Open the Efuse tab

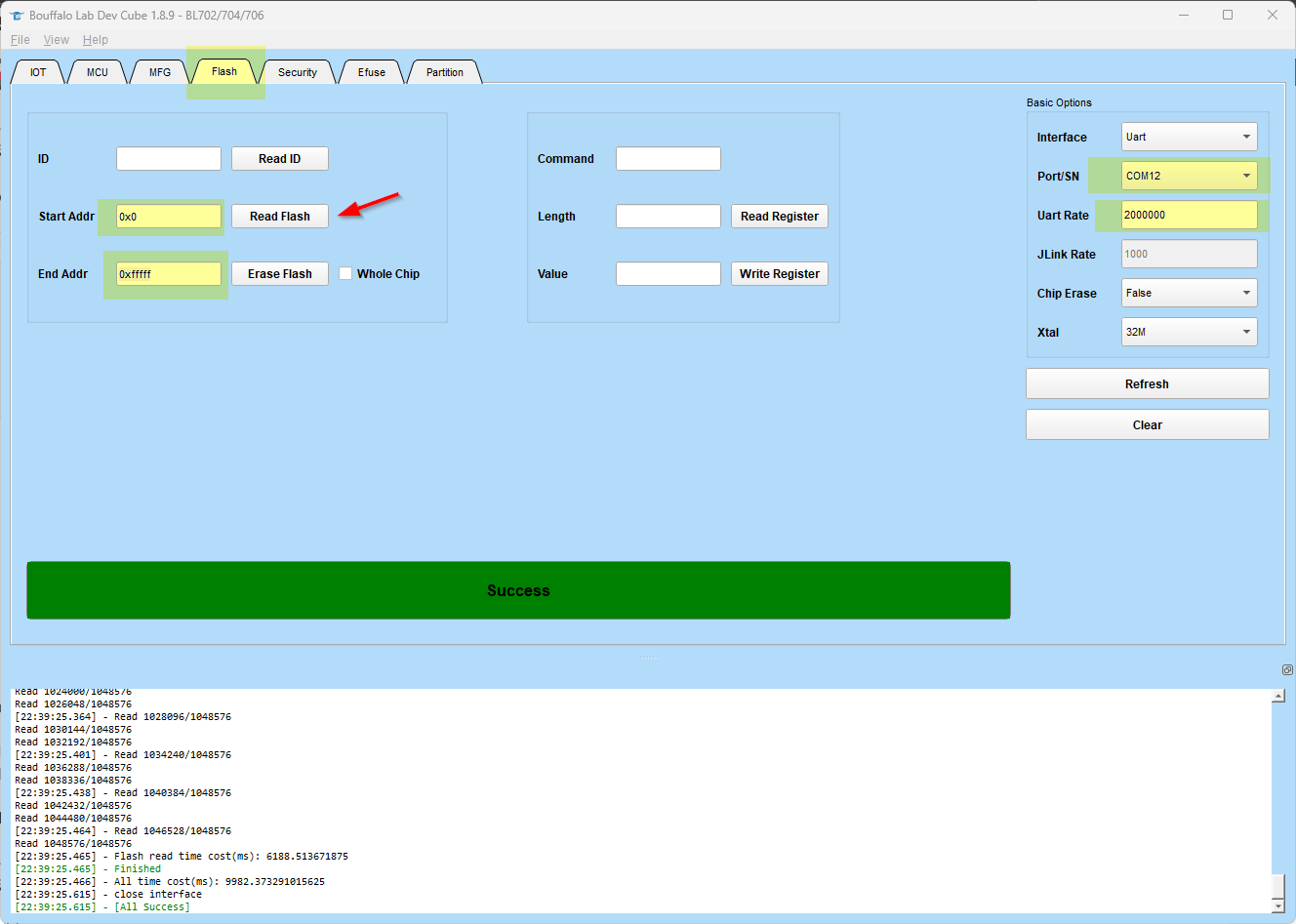pyautogui.click(x=372, y=72)
